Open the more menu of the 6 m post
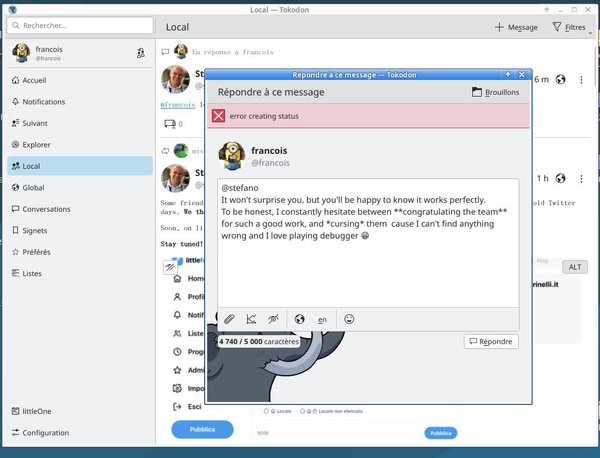The width and height of the screenshot is (600, 458). pyautogui.click(x=581, y=80)
